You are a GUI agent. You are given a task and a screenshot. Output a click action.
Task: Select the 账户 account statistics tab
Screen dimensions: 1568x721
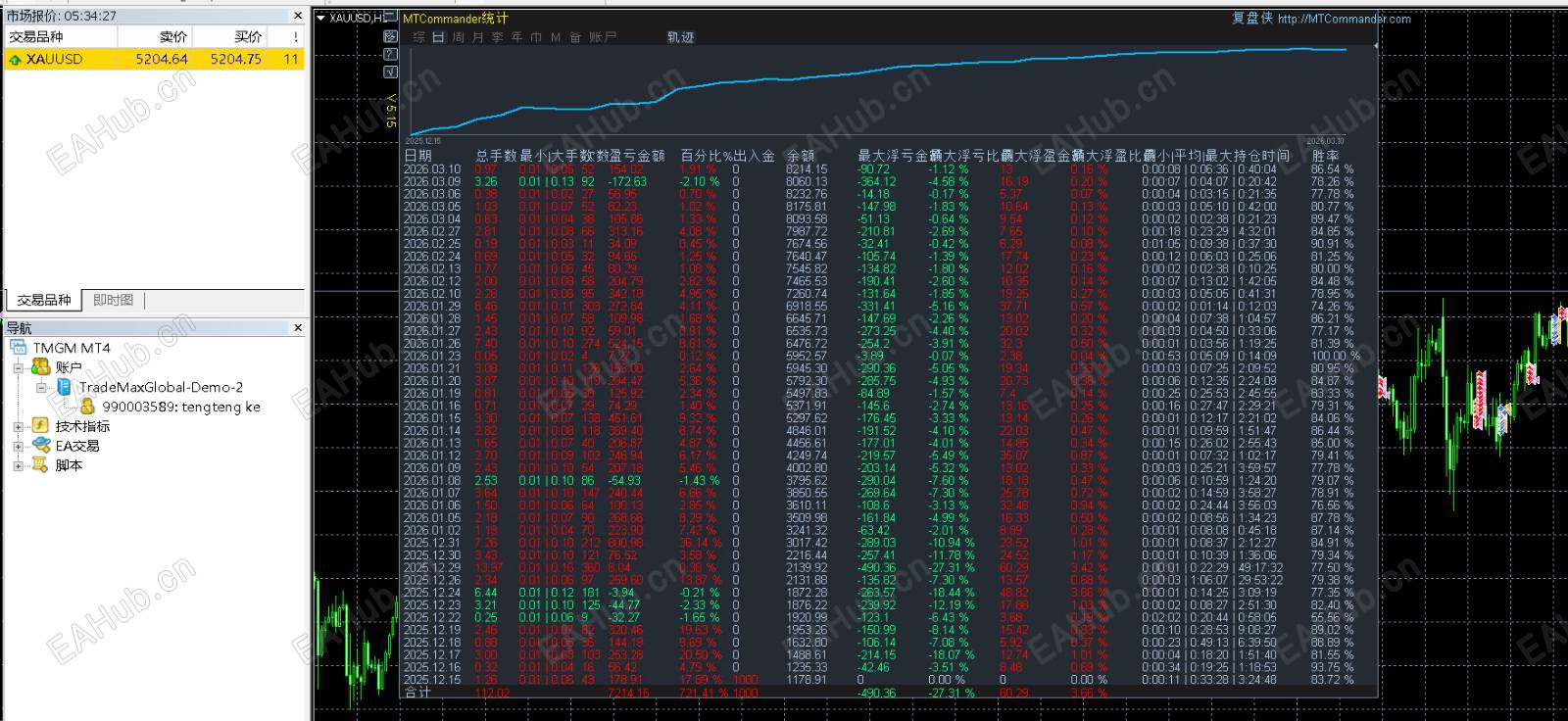[x=603, y=37]
